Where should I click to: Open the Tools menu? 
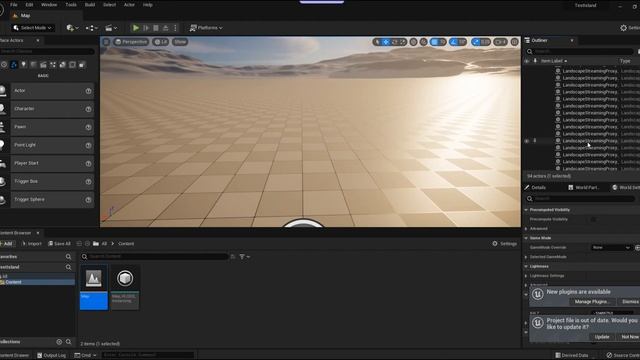click(71, 5)
